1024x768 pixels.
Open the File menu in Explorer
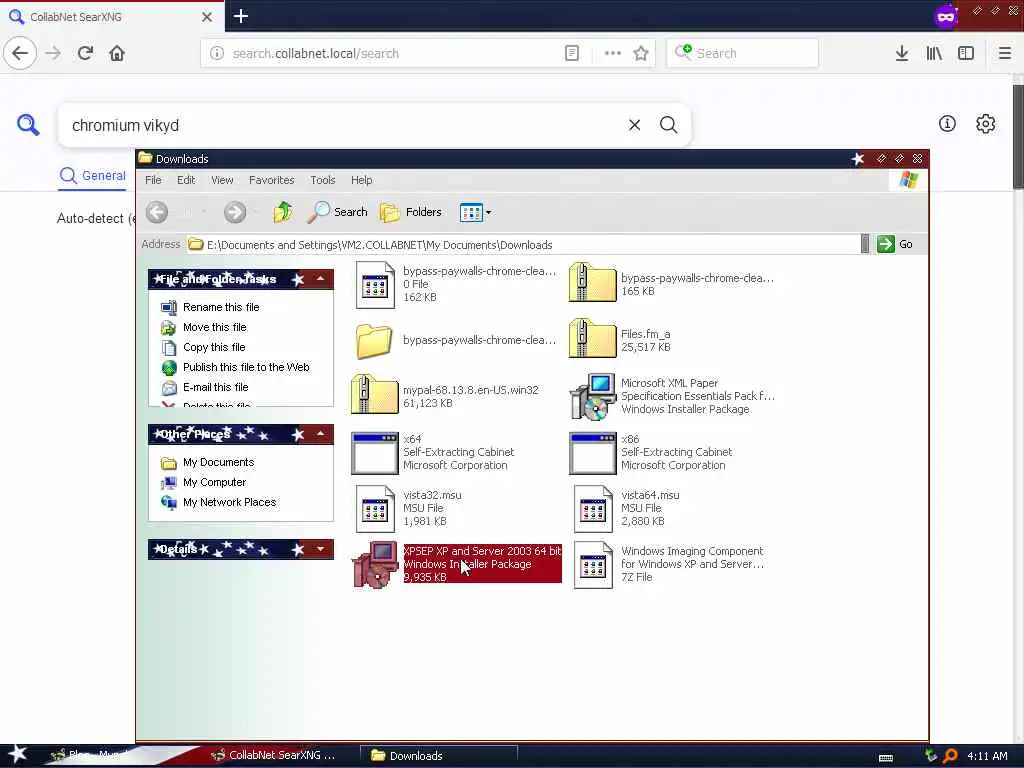pos(153,180)
